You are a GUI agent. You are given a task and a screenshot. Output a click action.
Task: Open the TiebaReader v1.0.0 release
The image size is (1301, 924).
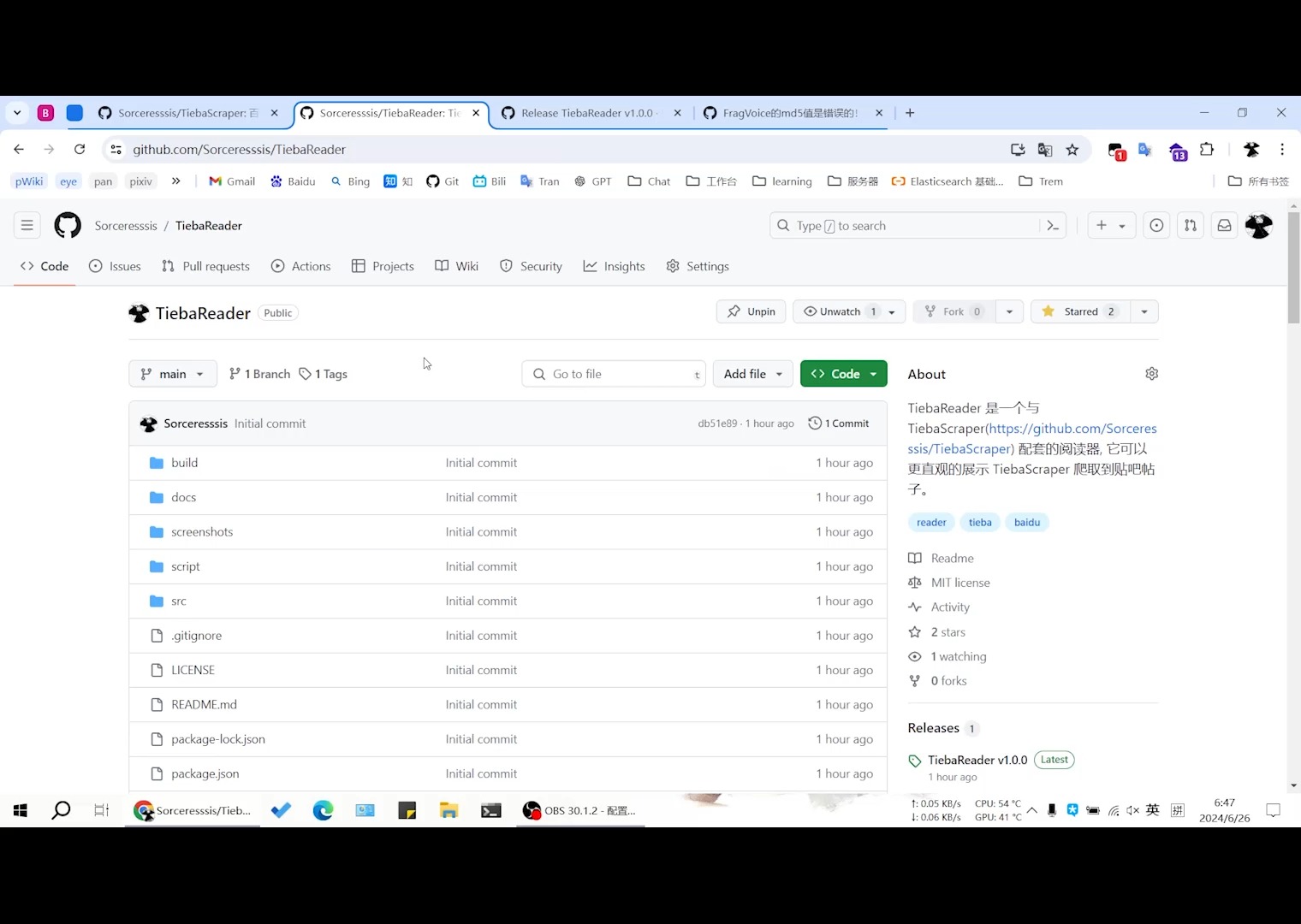coord(977,760)
